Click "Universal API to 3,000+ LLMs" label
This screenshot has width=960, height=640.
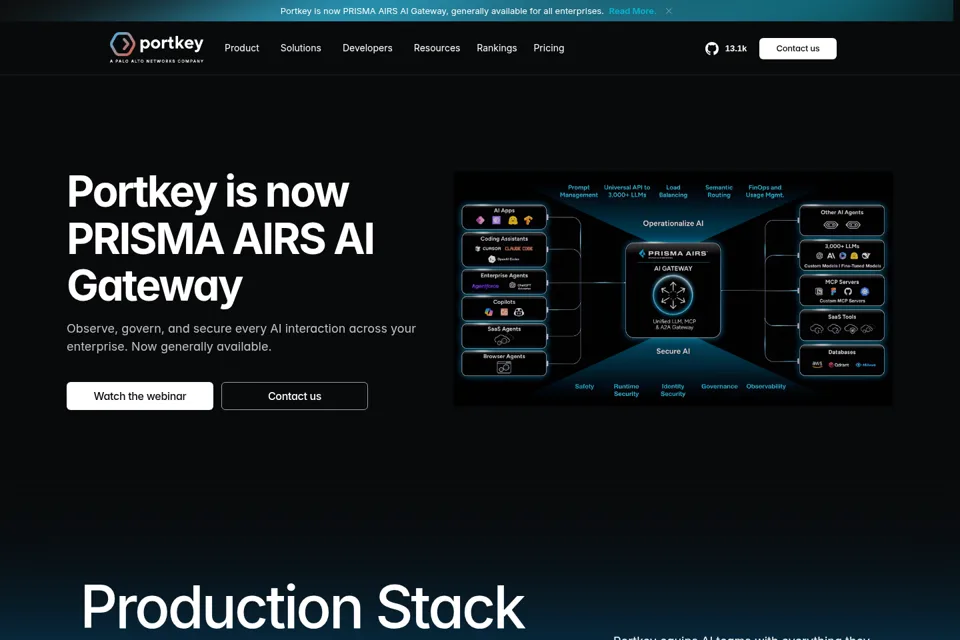point(627,191)
